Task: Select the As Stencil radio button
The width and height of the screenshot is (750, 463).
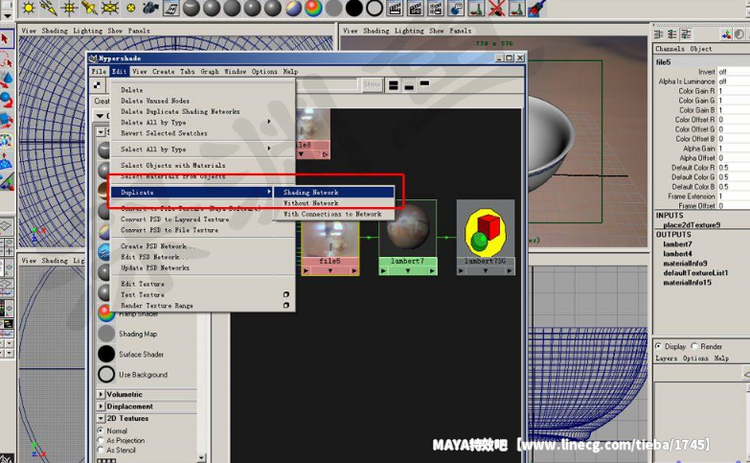Action: 100,450
